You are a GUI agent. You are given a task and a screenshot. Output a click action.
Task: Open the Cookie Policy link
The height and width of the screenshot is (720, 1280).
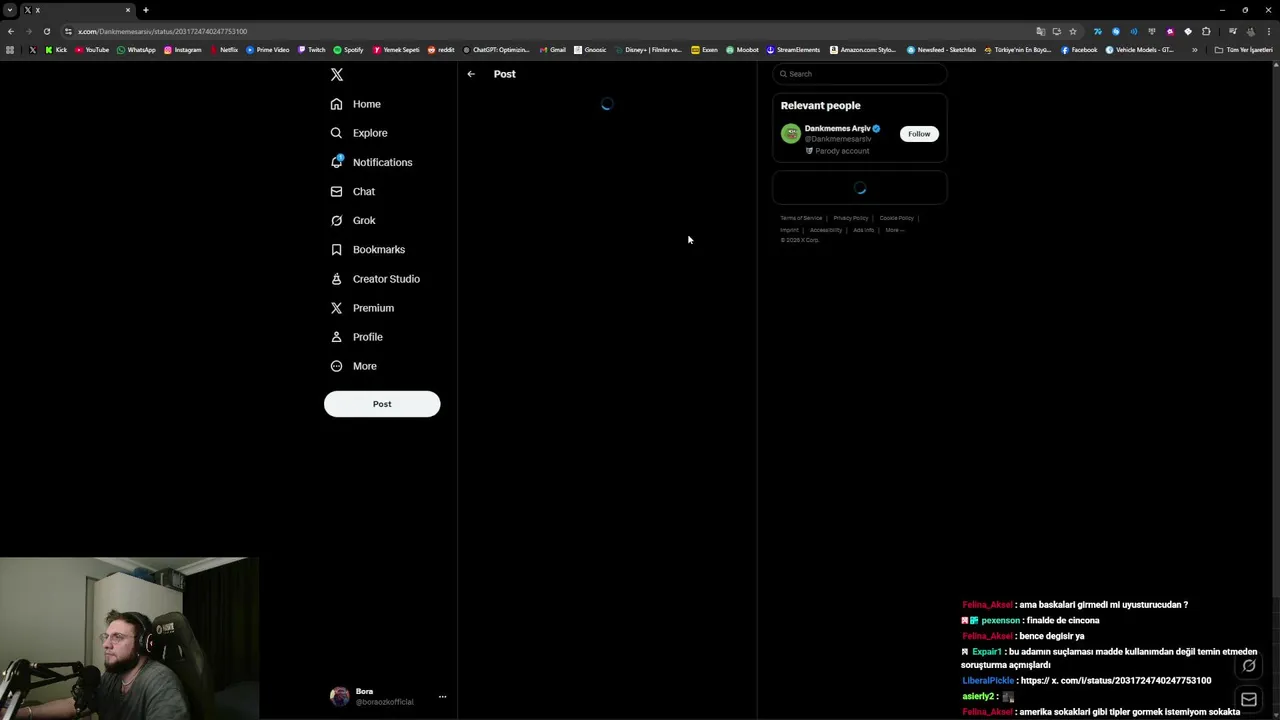(x=896, y=218)
